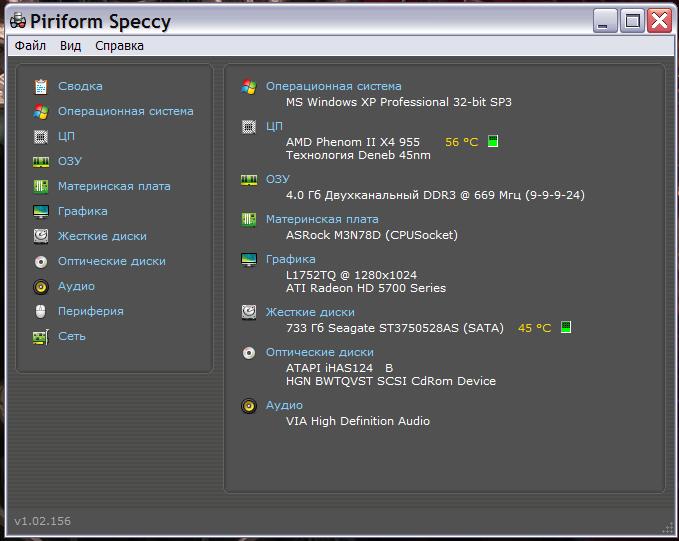Click the Операционная система heading in summary
This screenshot has height=541, width=679.
pos(333,87)
